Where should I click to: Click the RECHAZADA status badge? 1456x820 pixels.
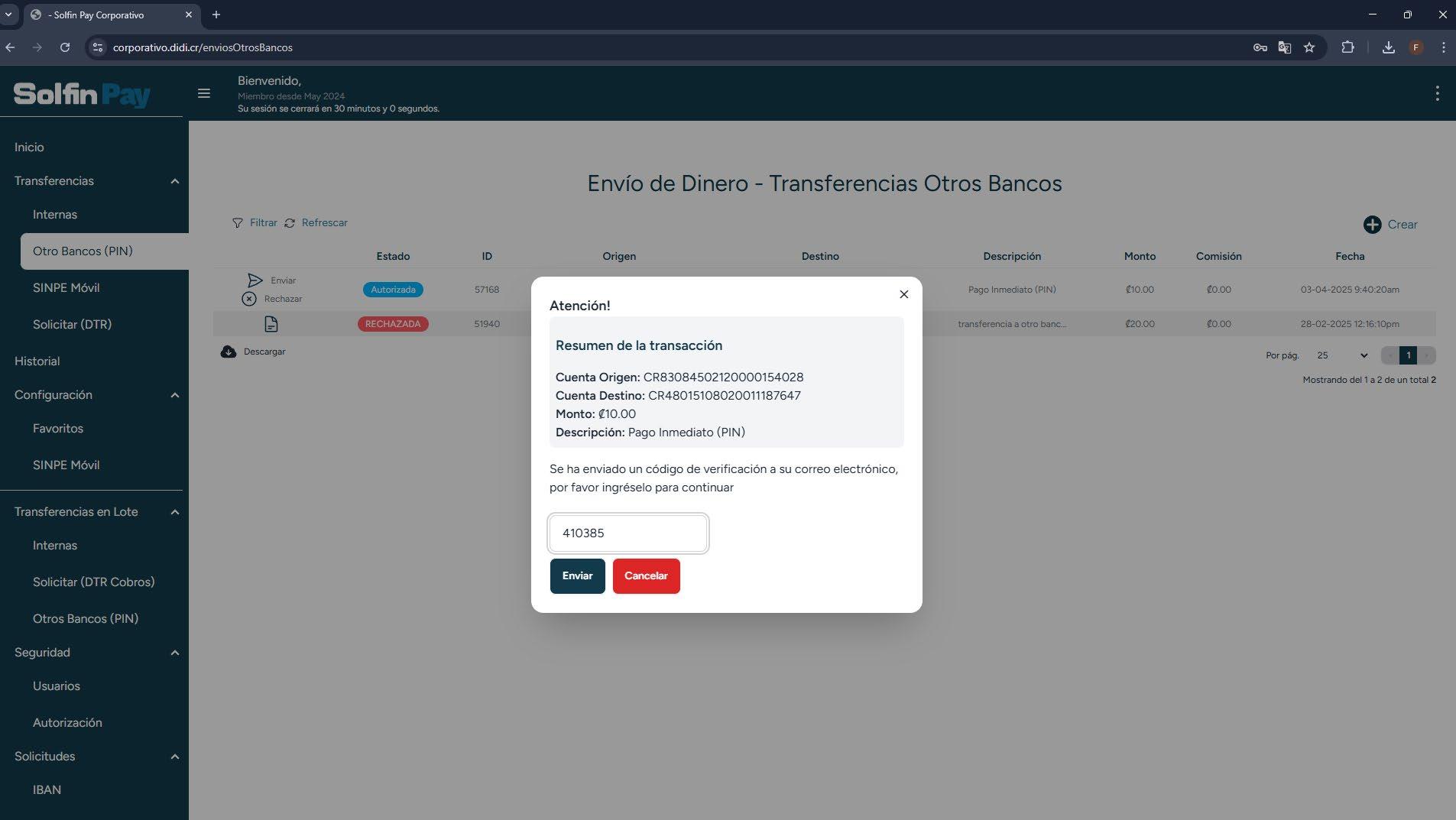(x=393, y=324)
